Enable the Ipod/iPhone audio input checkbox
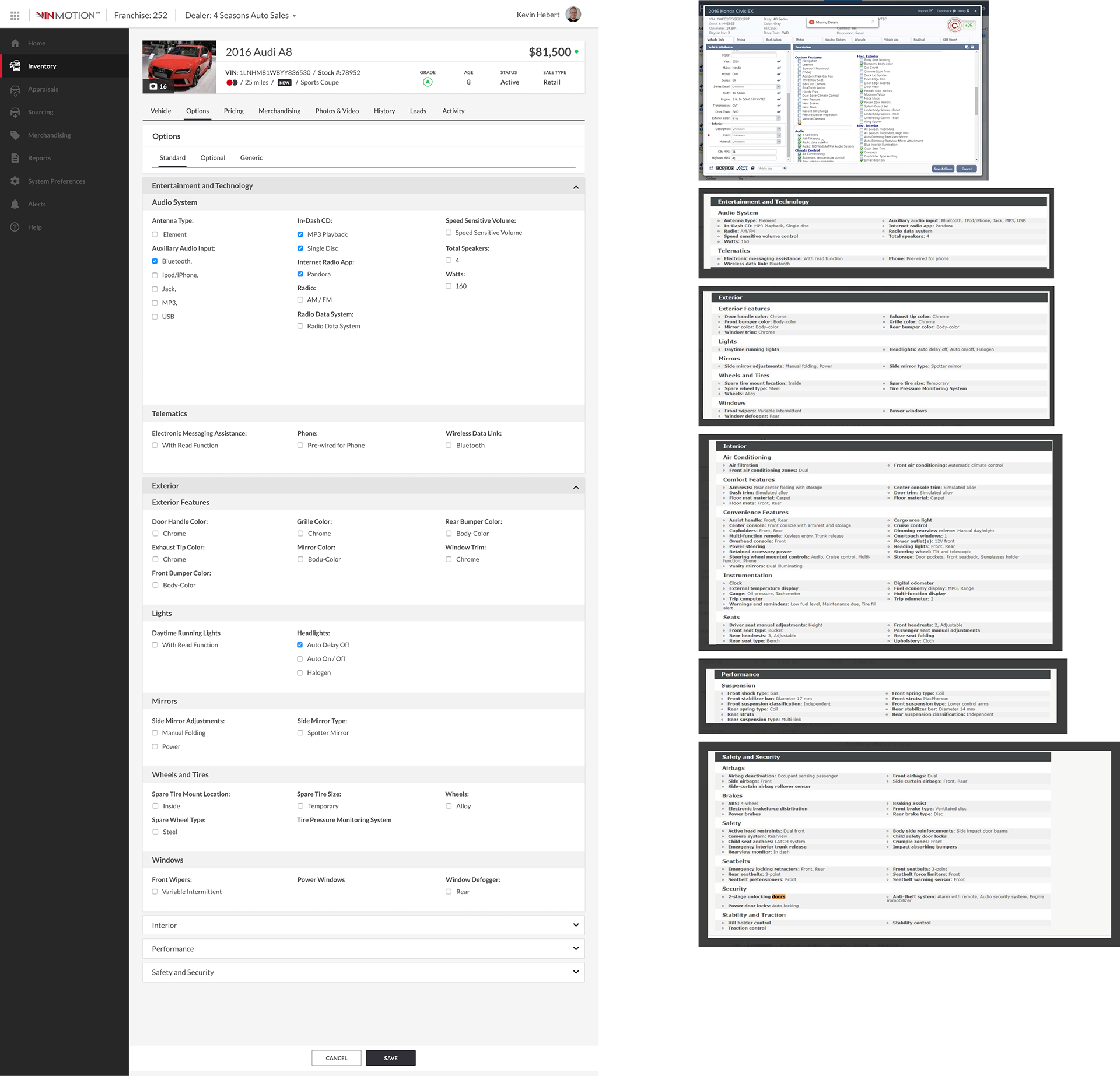 tap(155, 275)
